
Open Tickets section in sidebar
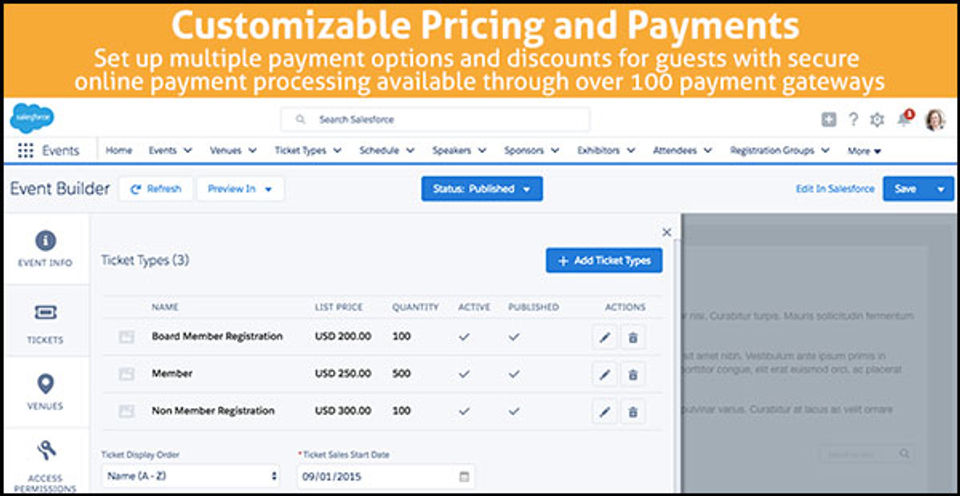pos(46,323)
